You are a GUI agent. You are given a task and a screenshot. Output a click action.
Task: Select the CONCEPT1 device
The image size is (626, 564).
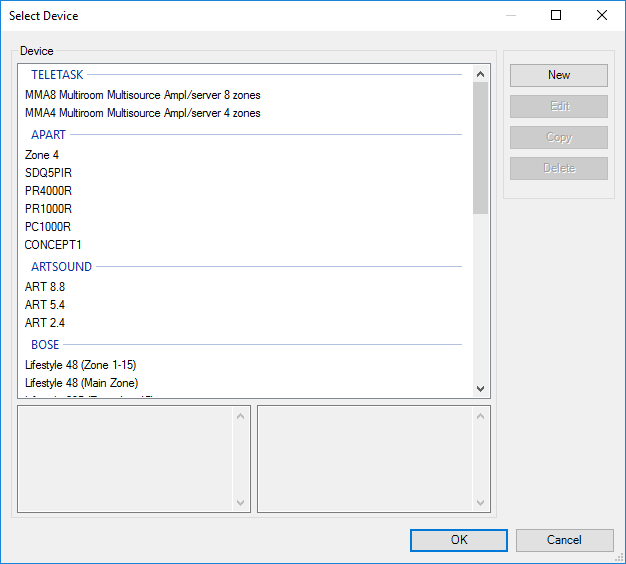[53, 245]
